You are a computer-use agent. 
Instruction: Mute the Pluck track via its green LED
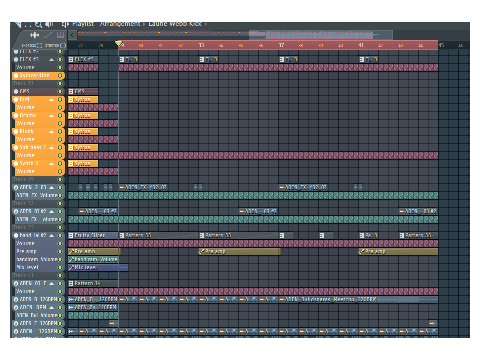pyautogui.click(x=60, y=131)
